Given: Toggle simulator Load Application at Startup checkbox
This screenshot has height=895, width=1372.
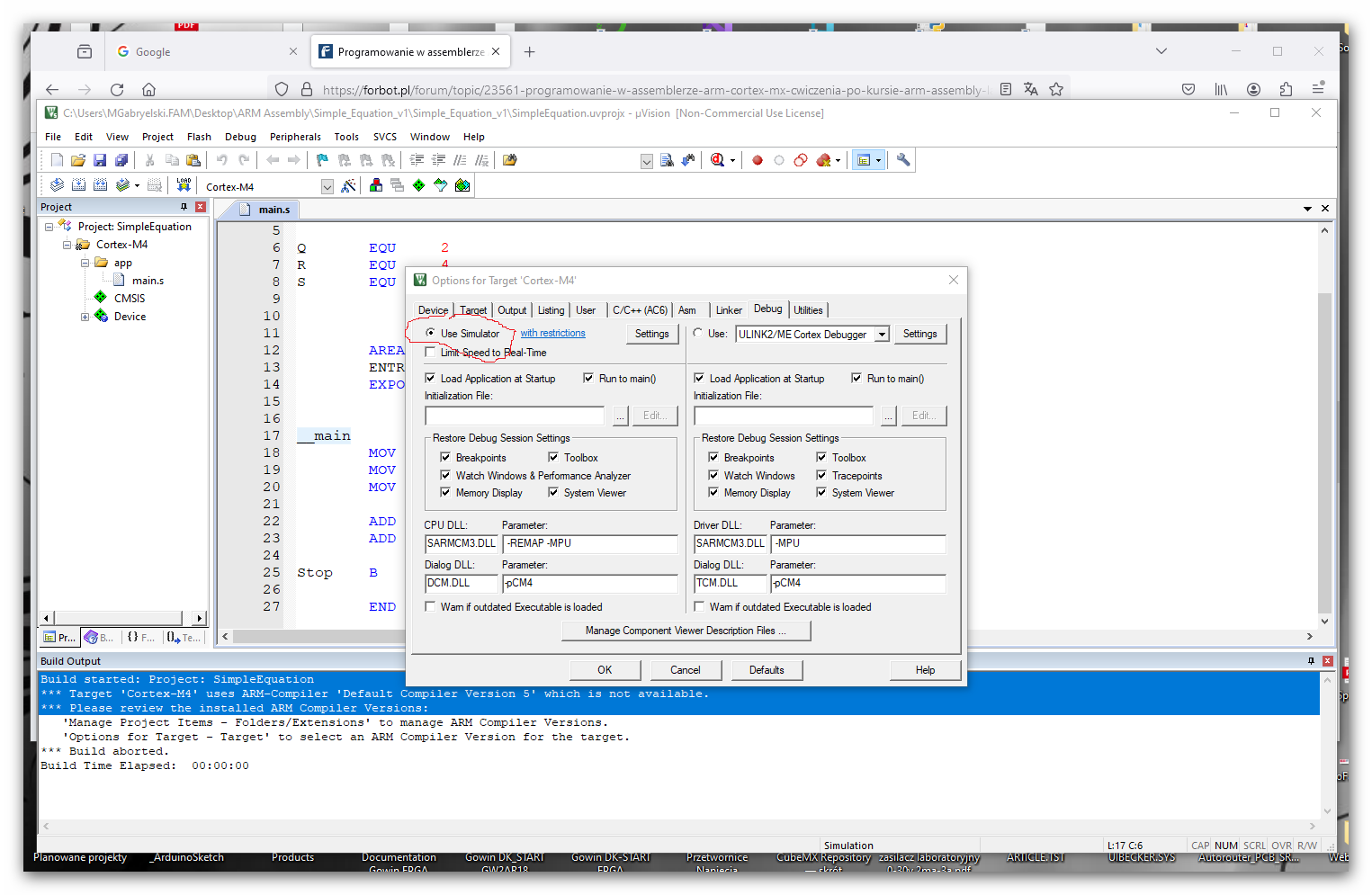Looking at the screenshot, I should (x=430, y=378).
